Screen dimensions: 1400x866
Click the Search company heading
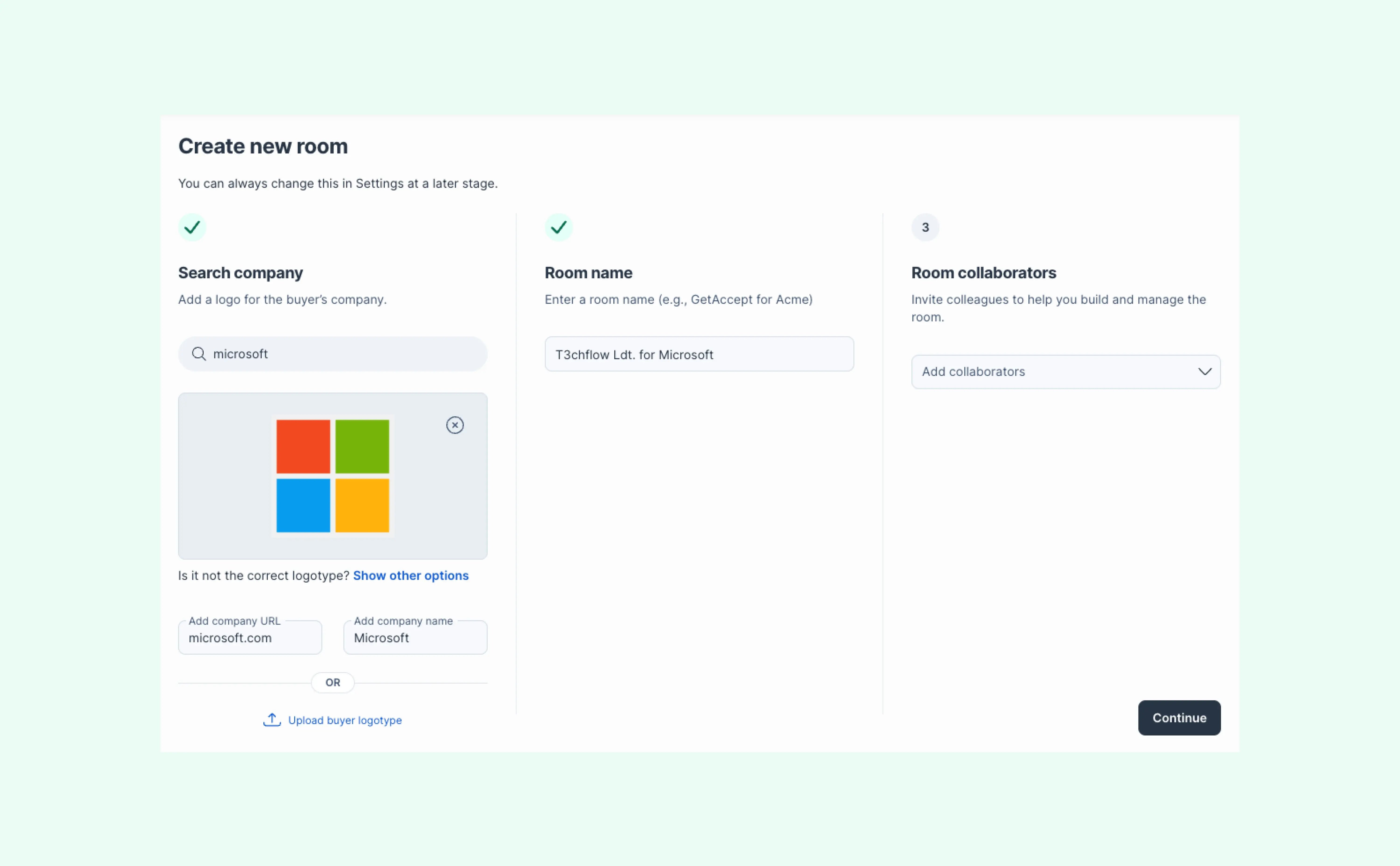pos(241,273)
